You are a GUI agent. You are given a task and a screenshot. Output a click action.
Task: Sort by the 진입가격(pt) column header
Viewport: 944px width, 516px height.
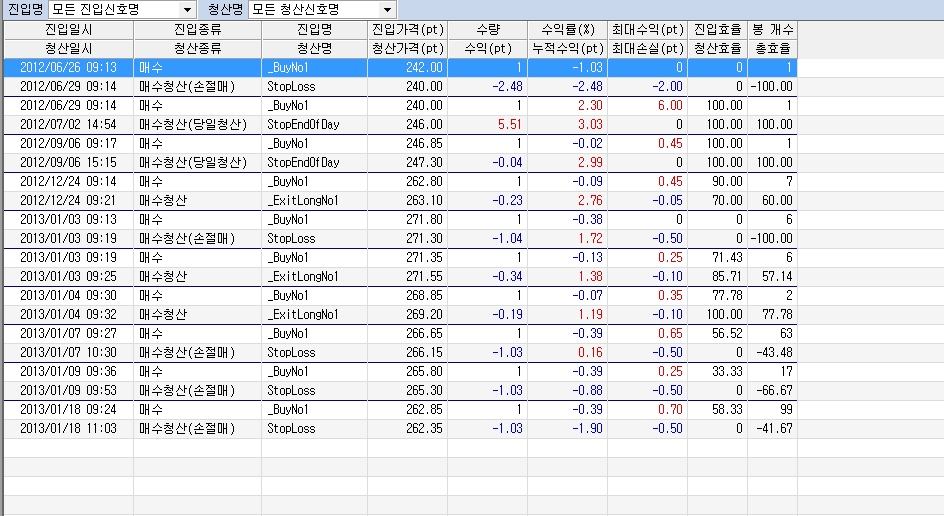point(407,30)
